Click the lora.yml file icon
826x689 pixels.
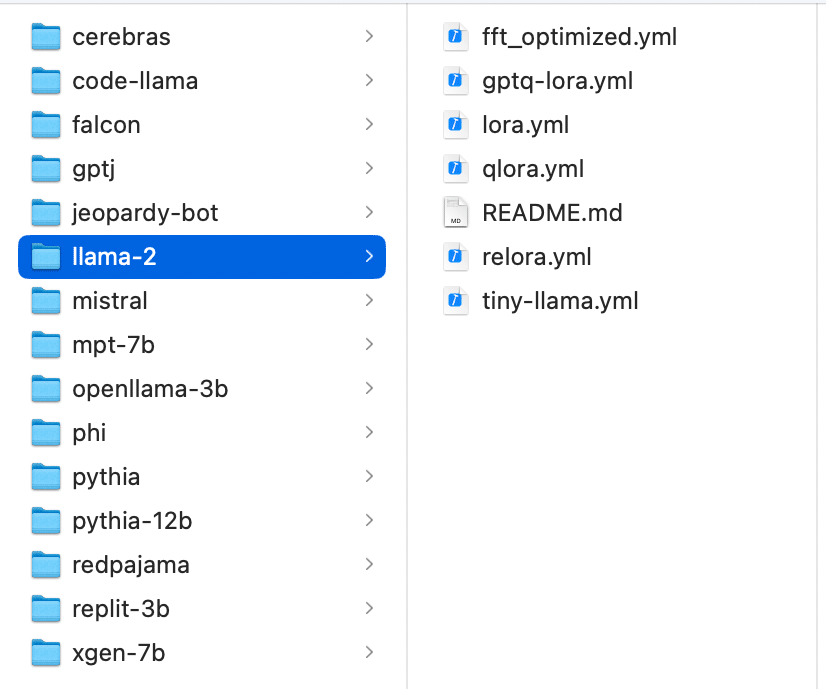[456, 125]
